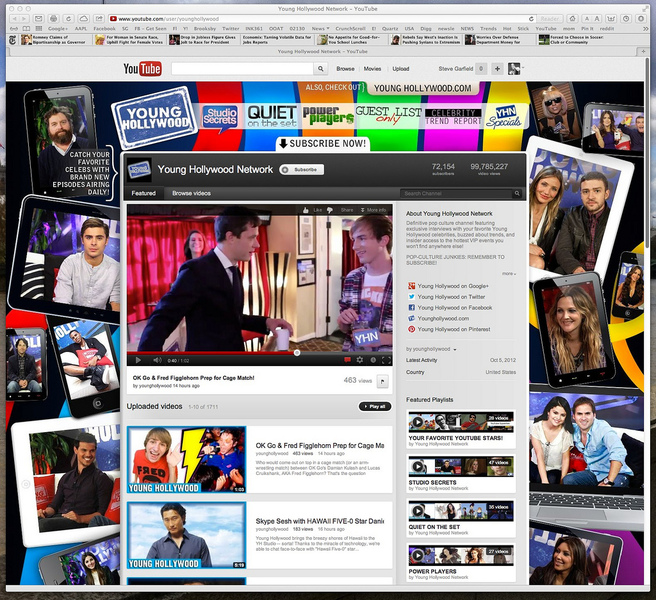The height and width of the screenshot is (600, 656).
Task: Switch to the Browse videos tab
Action: (x=191, y=193)
